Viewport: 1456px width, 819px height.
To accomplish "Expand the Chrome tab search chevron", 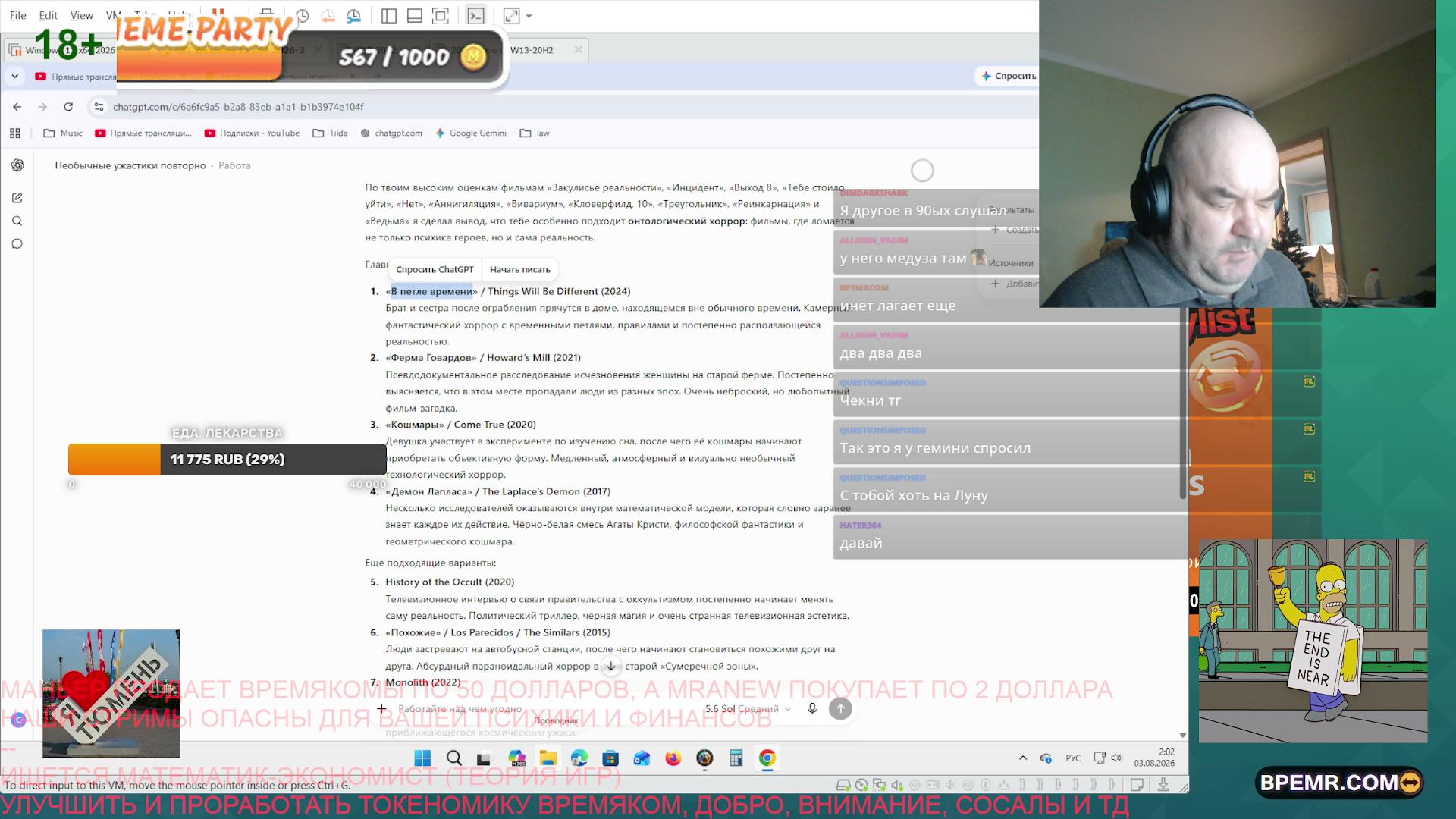I will pos(14,76).
